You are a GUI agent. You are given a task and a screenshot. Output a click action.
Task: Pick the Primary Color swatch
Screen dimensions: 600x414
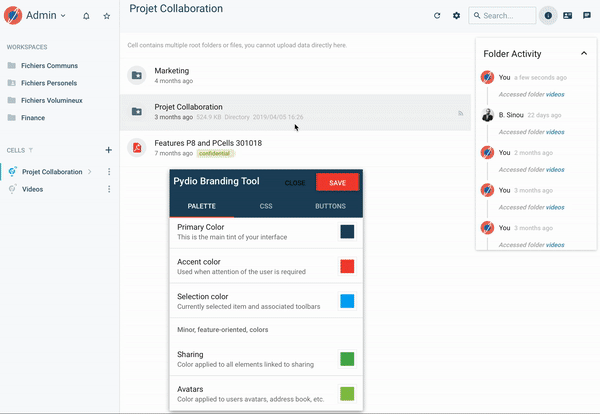(x=347, y=232)
